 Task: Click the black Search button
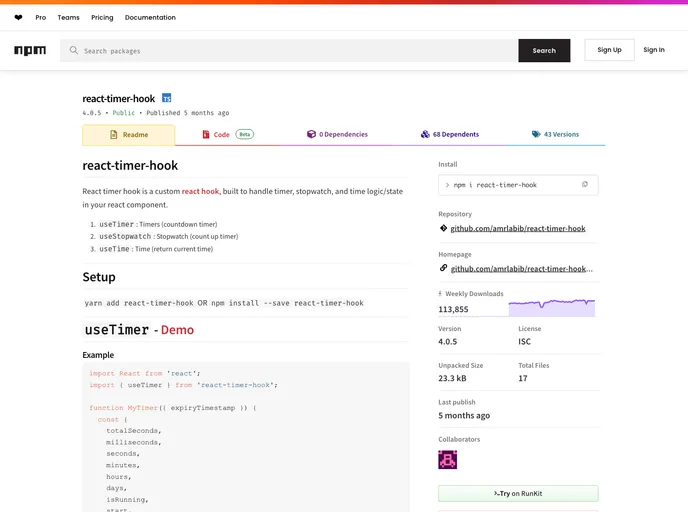click(x=544, y=50)
